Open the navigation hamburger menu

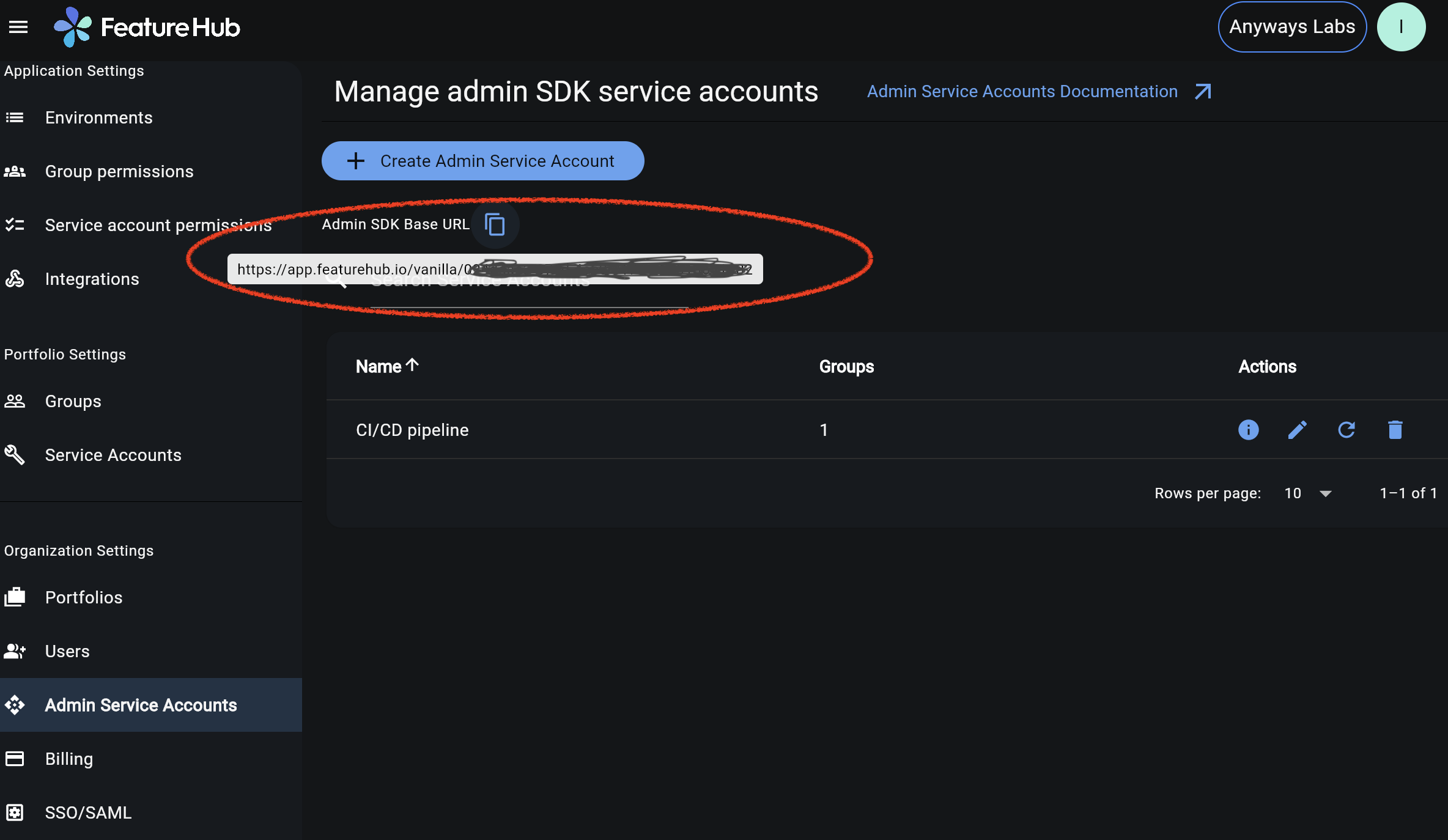pyautogui.click(x=18, y=26)
